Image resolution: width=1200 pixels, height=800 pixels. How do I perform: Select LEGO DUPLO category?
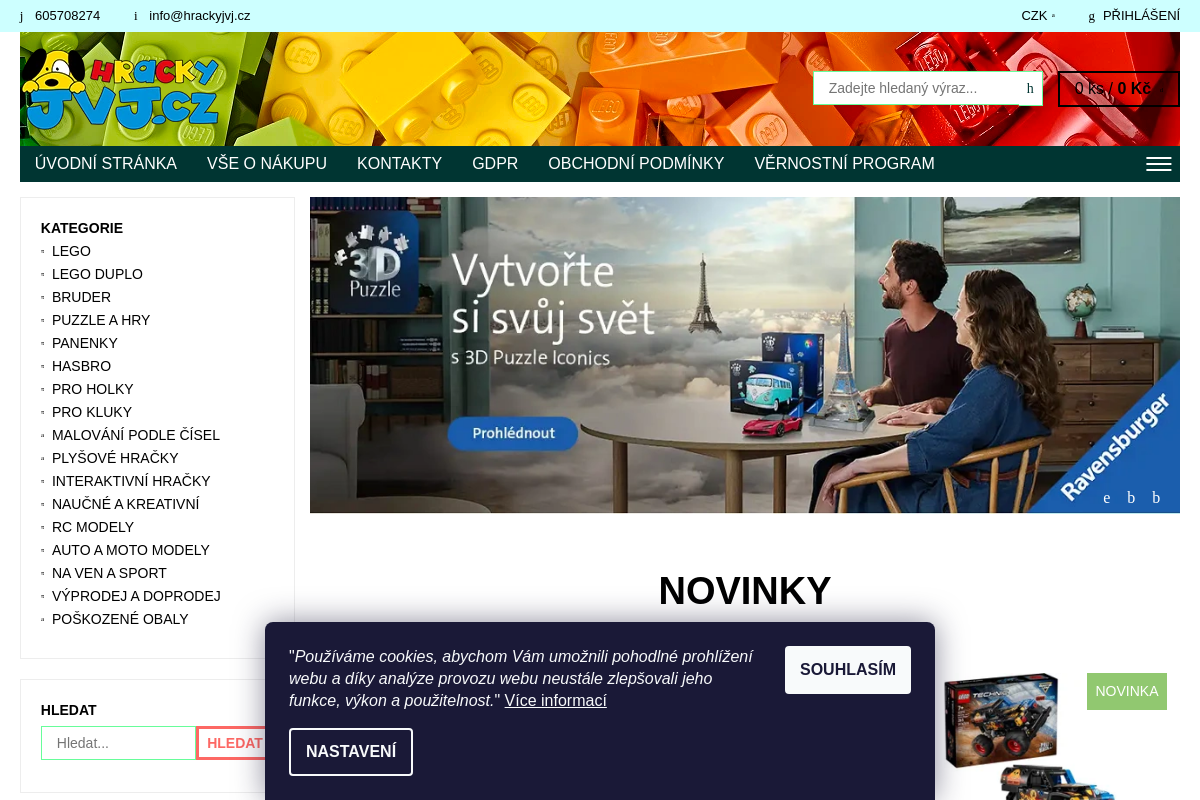click(97, 274)
